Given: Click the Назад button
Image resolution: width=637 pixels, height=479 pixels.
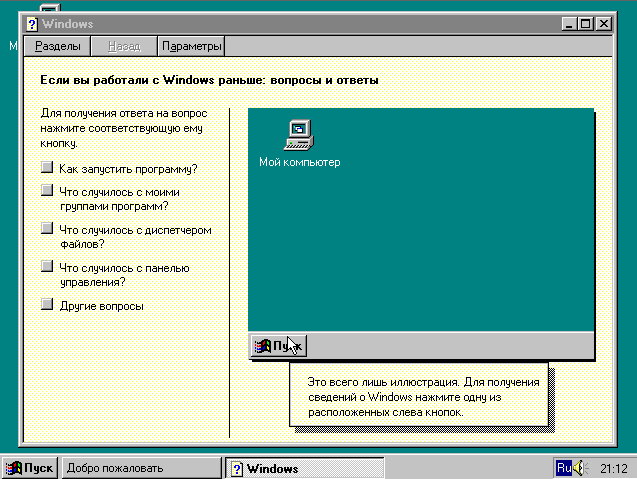Looking at the screenshot, I should pyautogui.click(x=124, y=46).
